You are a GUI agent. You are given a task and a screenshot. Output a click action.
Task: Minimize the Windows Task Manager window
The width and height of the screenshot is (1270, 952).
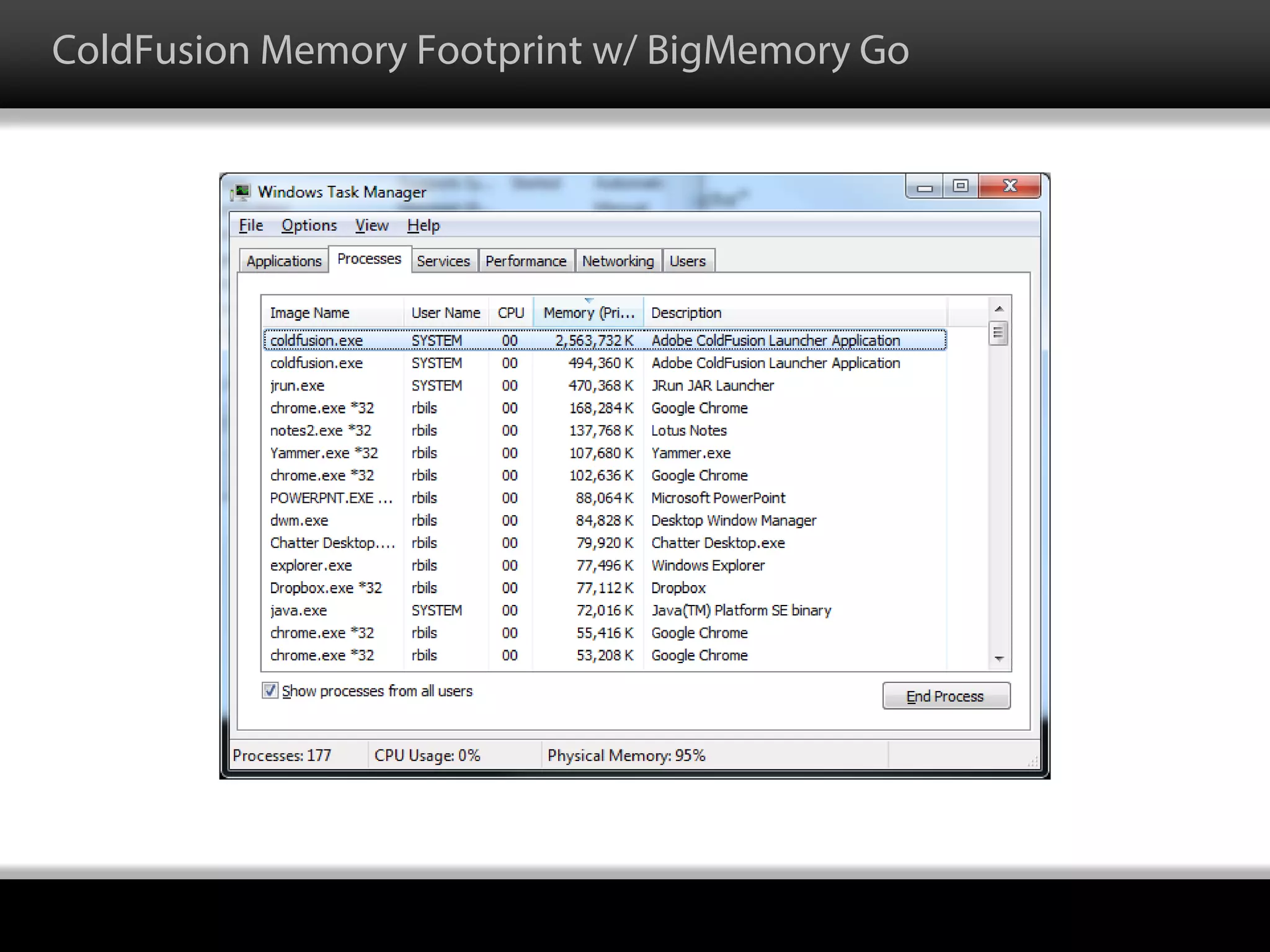tap(925, 187)
